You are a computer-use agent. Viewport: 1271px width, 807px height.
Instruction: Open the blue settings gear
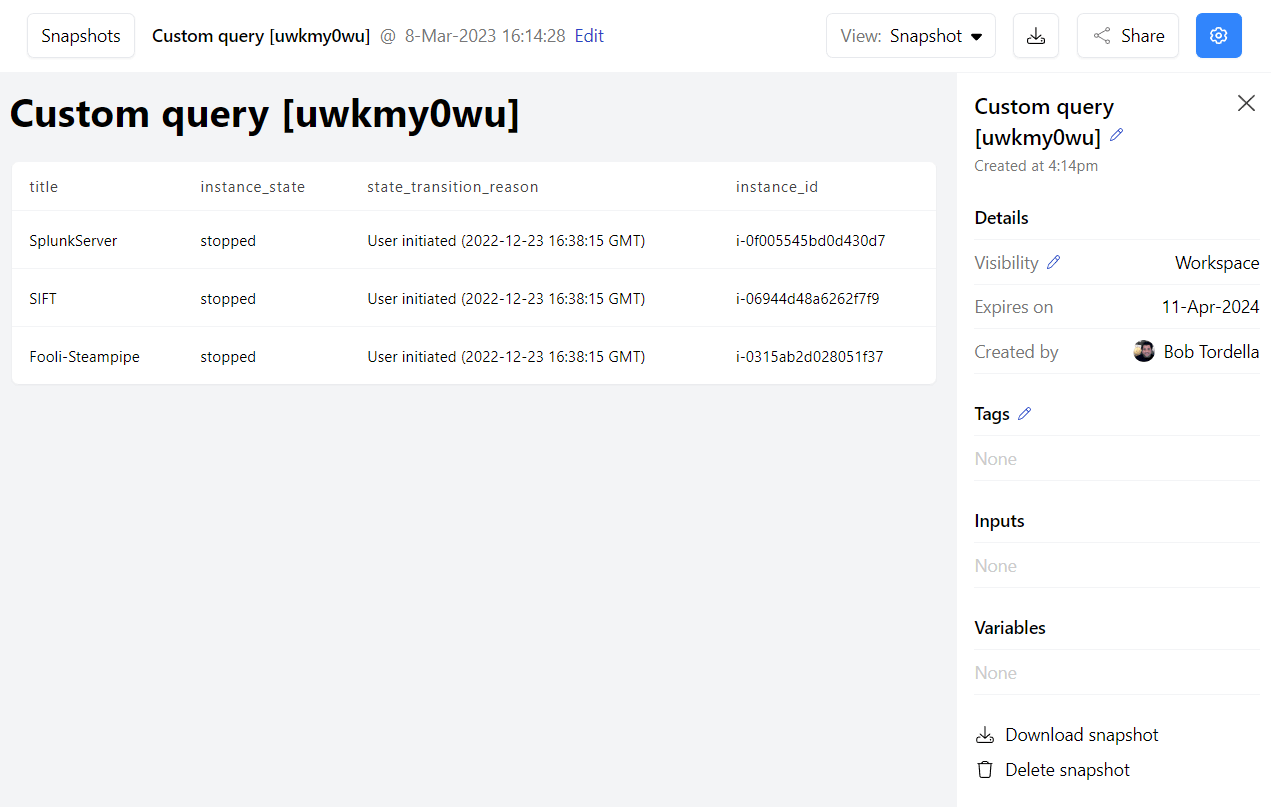click(1218, 35)
